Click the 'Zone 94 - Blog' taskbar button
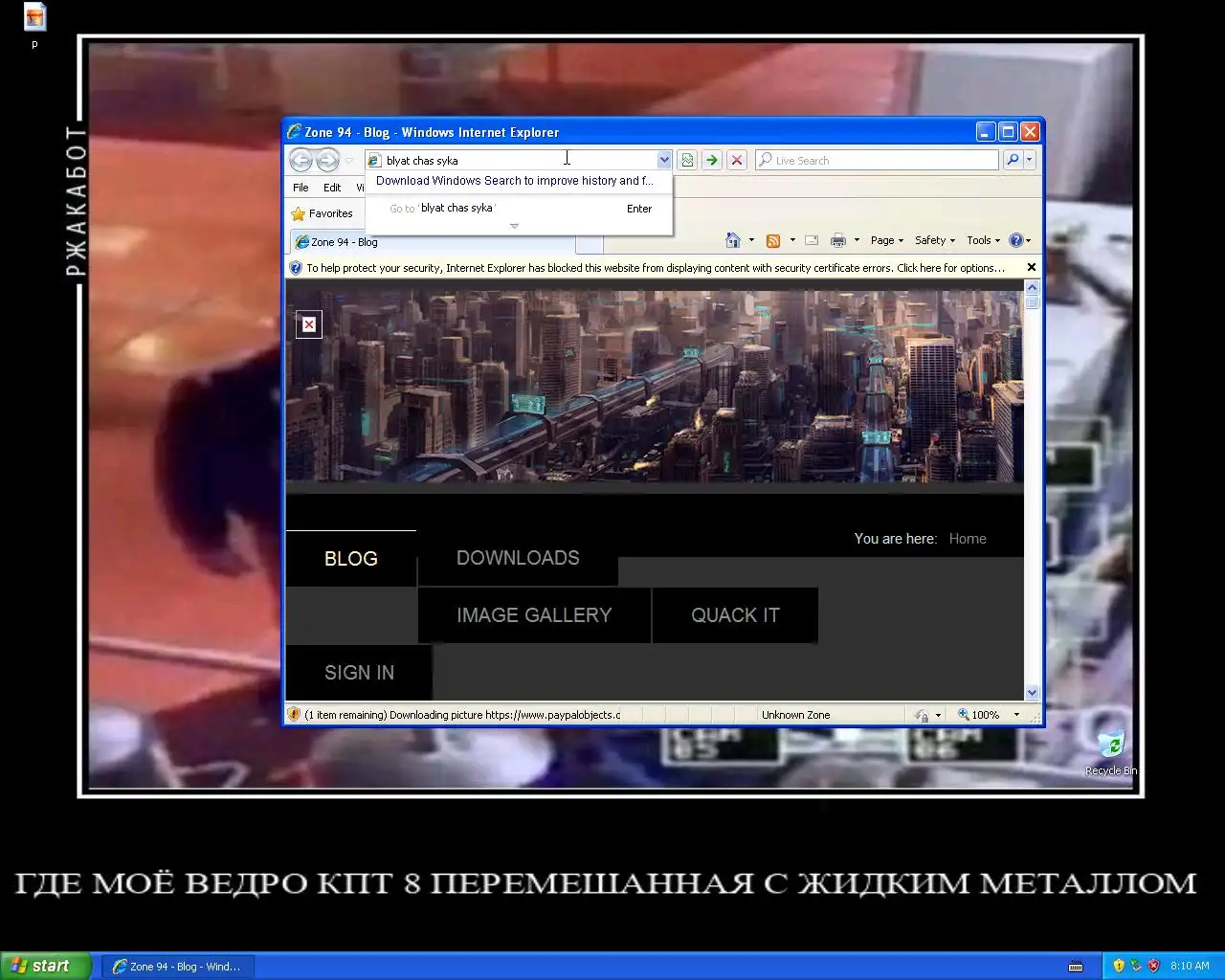Image resolution: width=1225 pixels, height=980 pixels. [178, 967]
